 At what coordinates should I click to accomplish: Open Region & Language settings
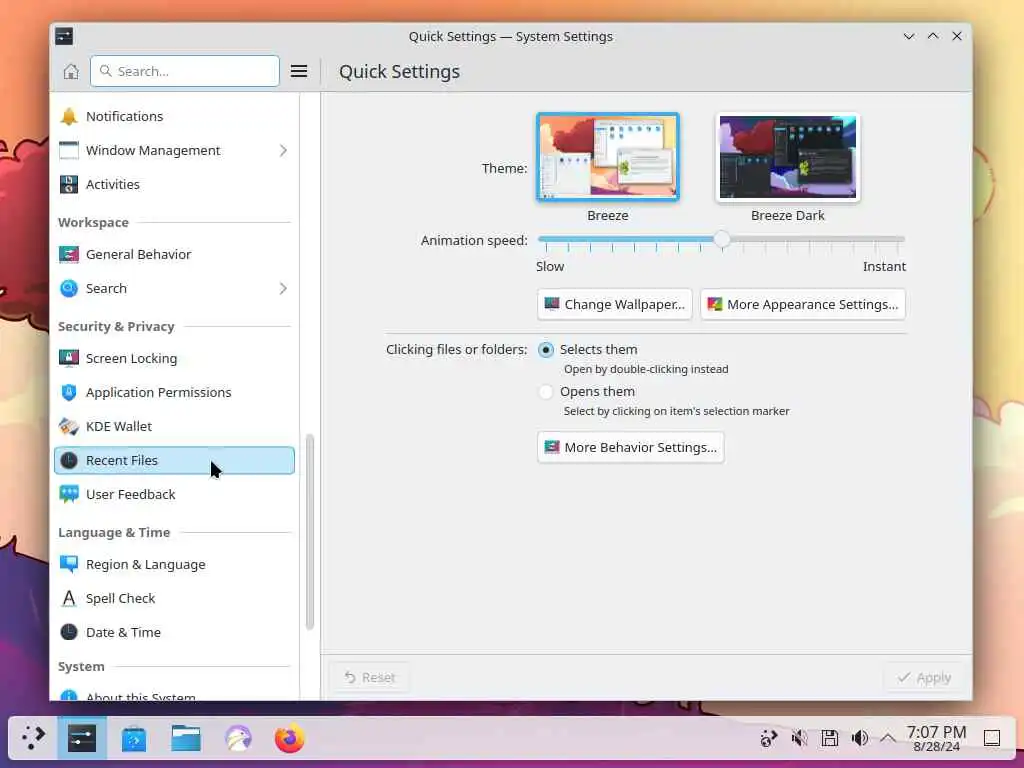point(174,564)
